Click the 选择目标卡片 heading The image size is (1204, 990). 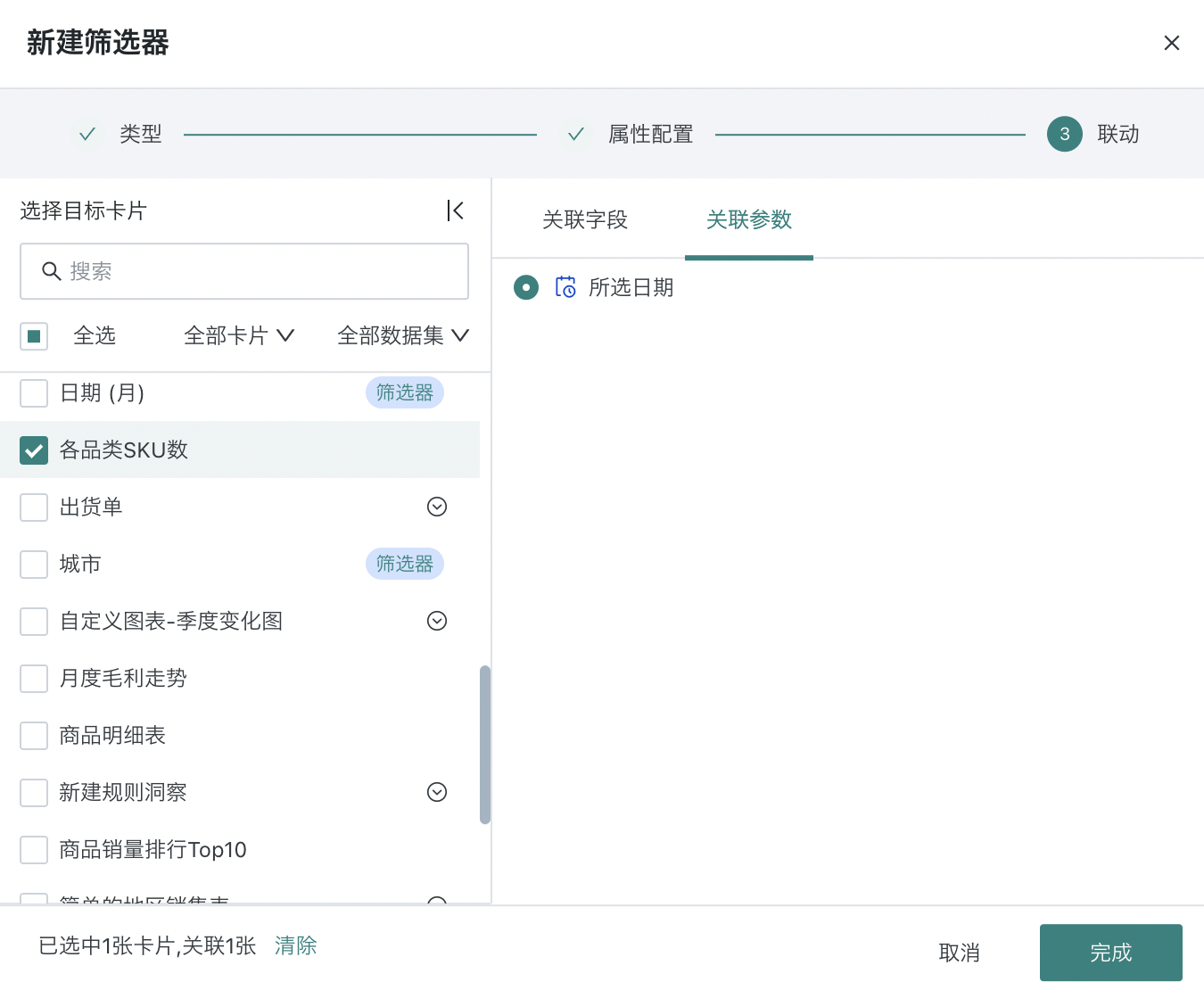pyautogui.click(x=84, y=210)
